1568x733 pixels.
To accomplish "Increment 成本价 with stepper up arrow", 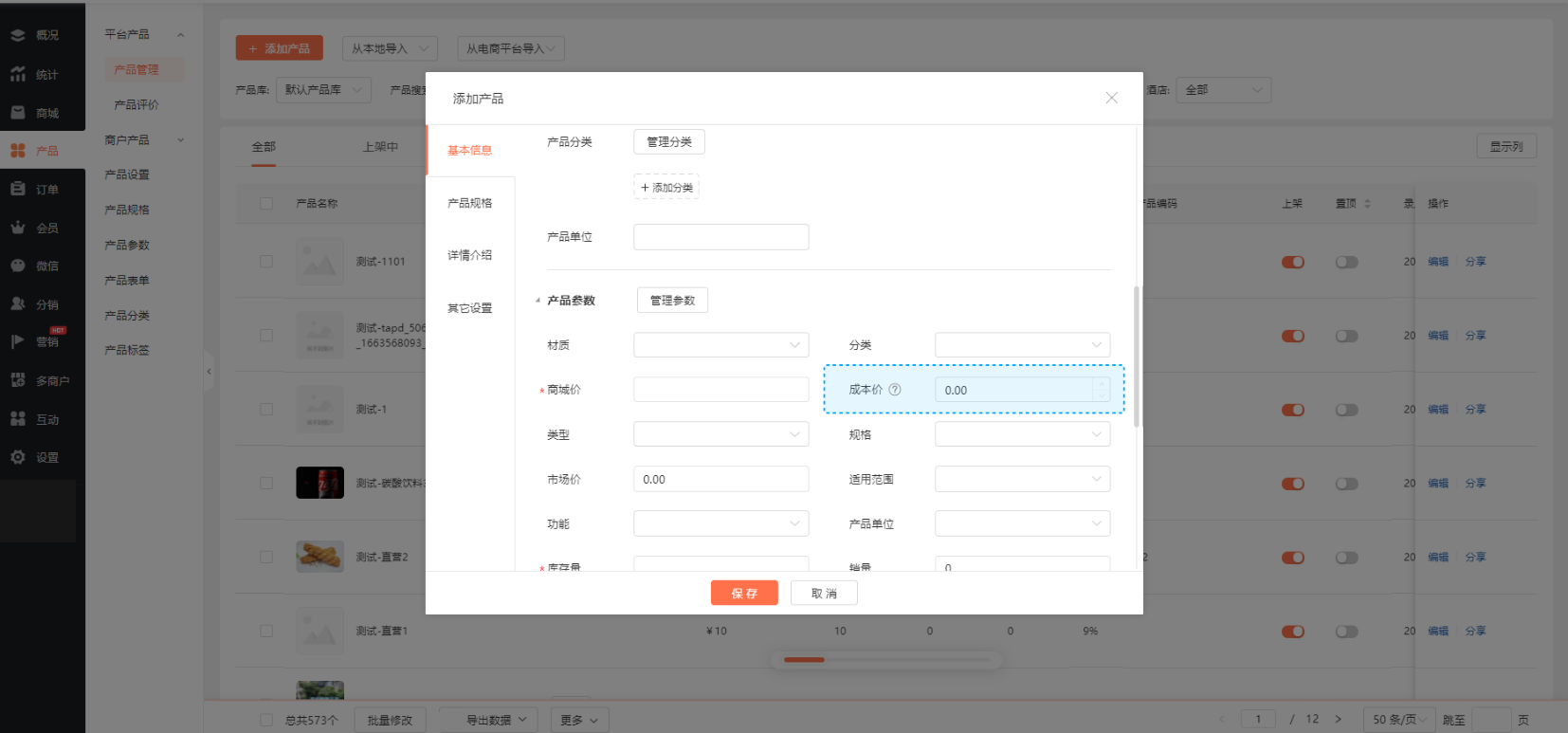I will point(1102,384).
